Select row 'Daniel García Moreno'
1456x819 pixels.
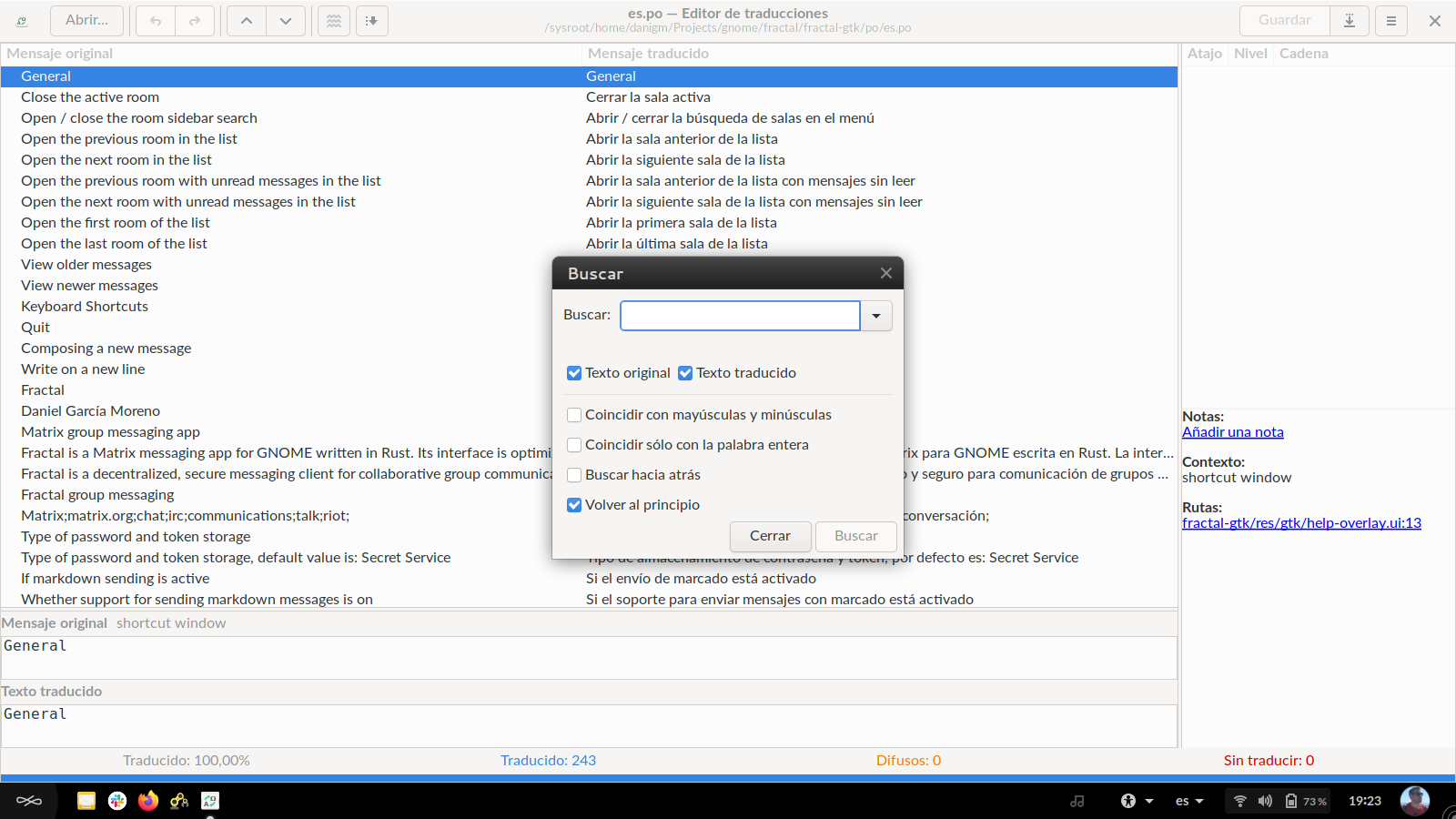tap(277, 411)
